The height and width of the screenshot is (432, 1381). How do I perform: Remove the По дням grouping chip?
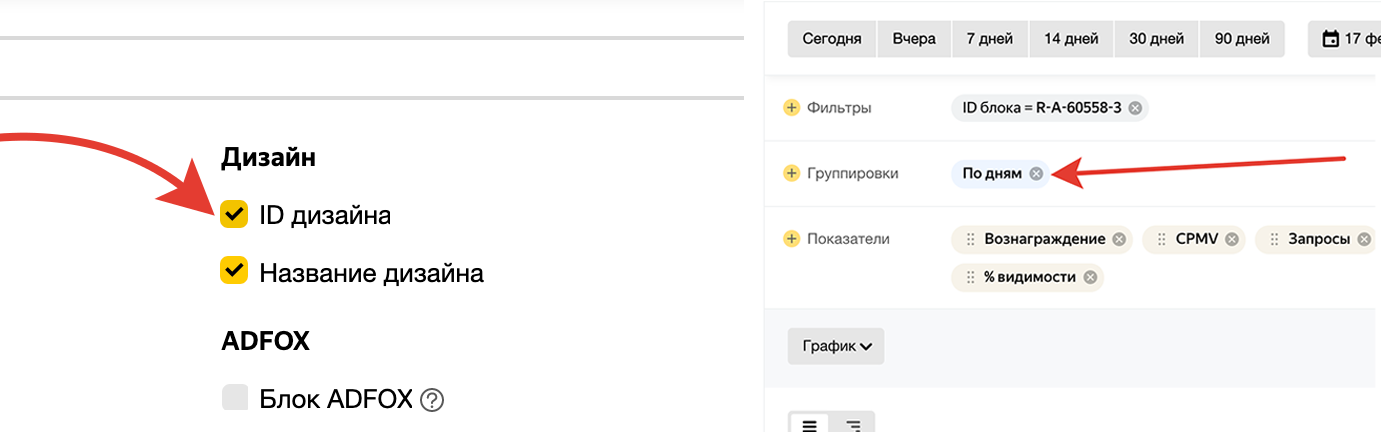pyautogui.click(x=1036, y=174)
